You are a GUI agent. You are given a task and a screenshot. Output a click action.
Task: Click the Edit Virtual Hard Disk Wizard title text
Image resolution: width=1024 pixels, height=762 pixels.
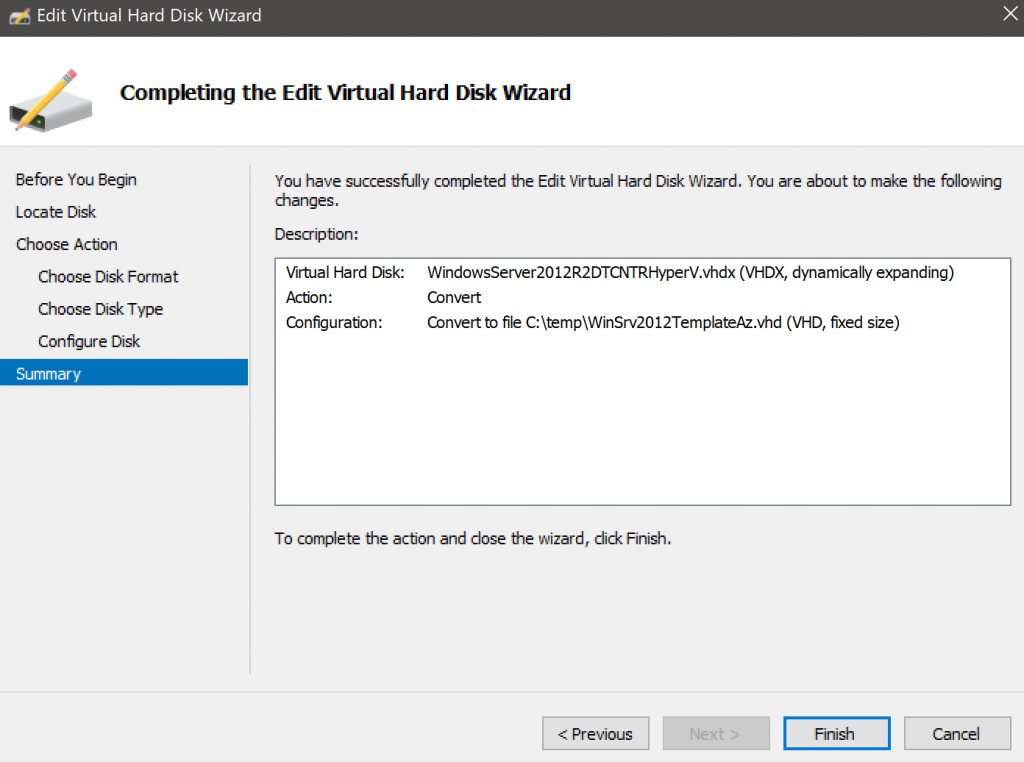[x=149, y=16]
